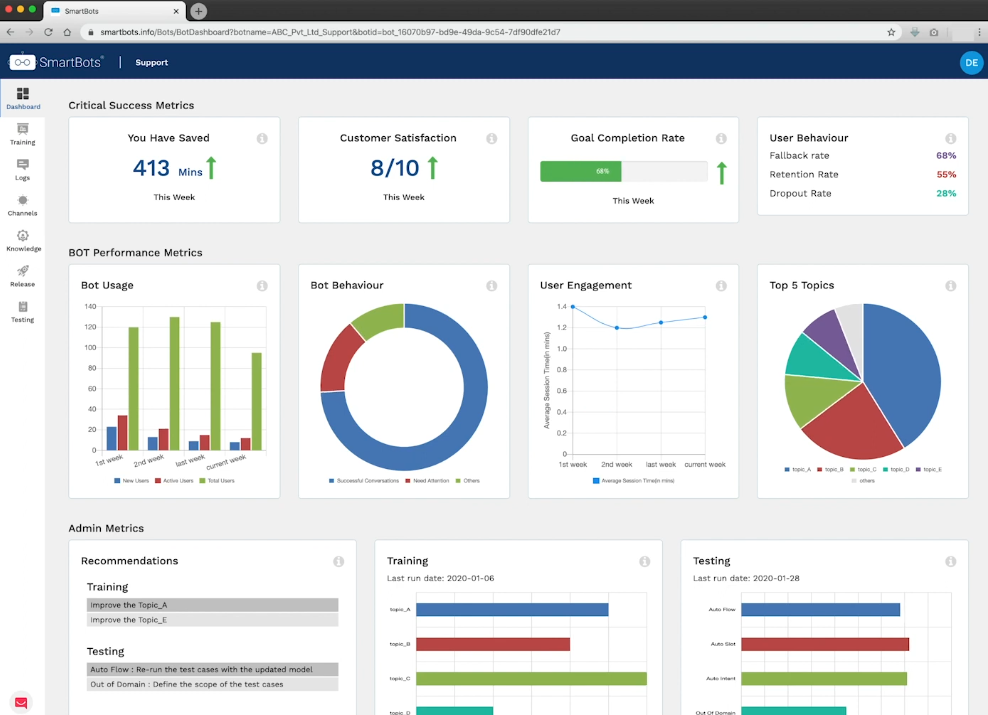Select Improve the Topic_E recommendation

[x=212, y=620]
